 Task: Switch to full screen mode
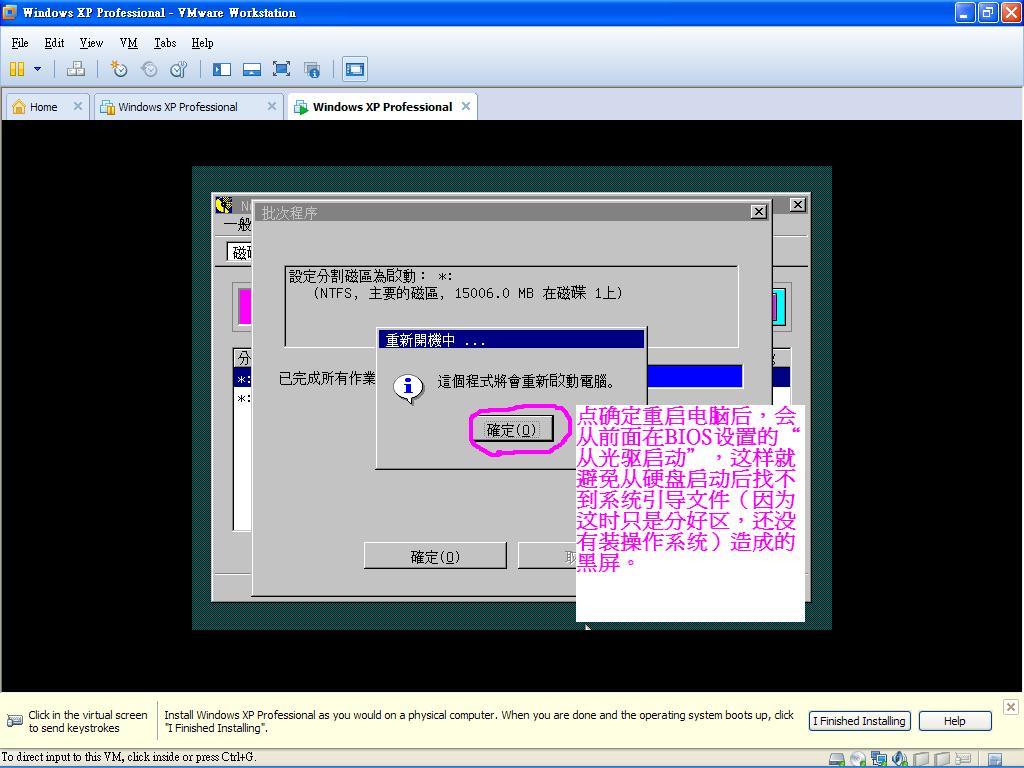coord(281,69)
